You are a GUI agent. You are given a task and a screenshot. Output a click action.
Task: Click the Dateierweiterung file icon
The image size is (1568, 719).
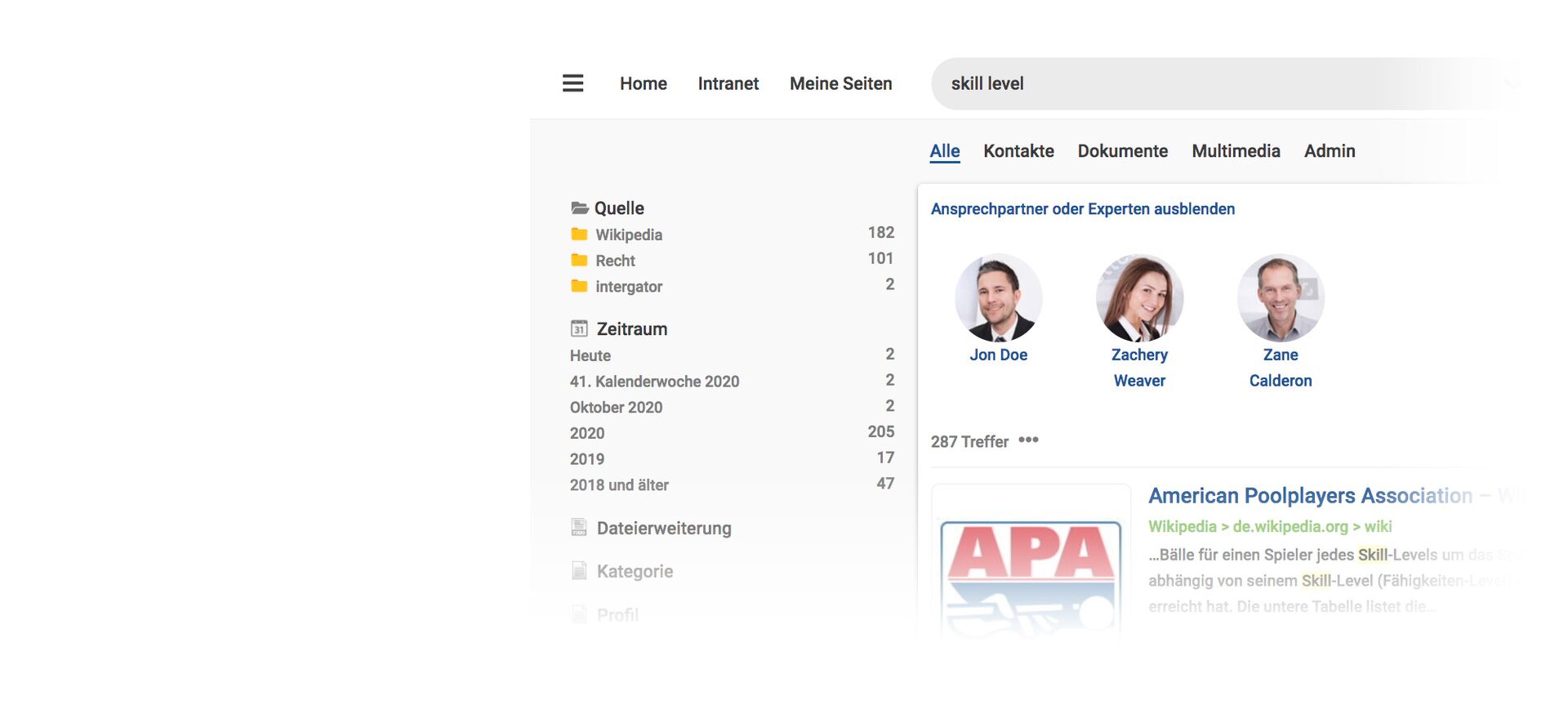579,528
